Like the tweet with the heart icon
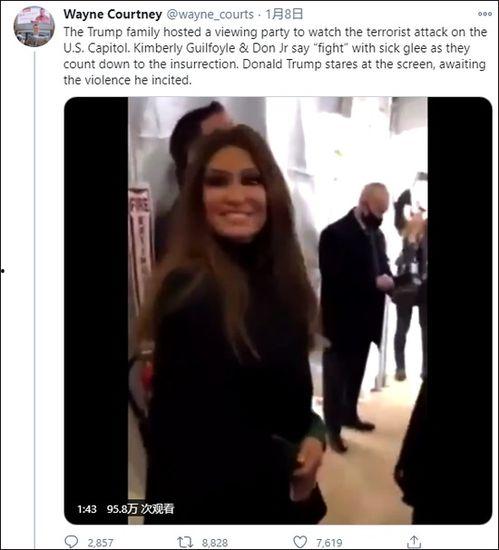Viewport: 499px width, 550px height. (300, 542)
